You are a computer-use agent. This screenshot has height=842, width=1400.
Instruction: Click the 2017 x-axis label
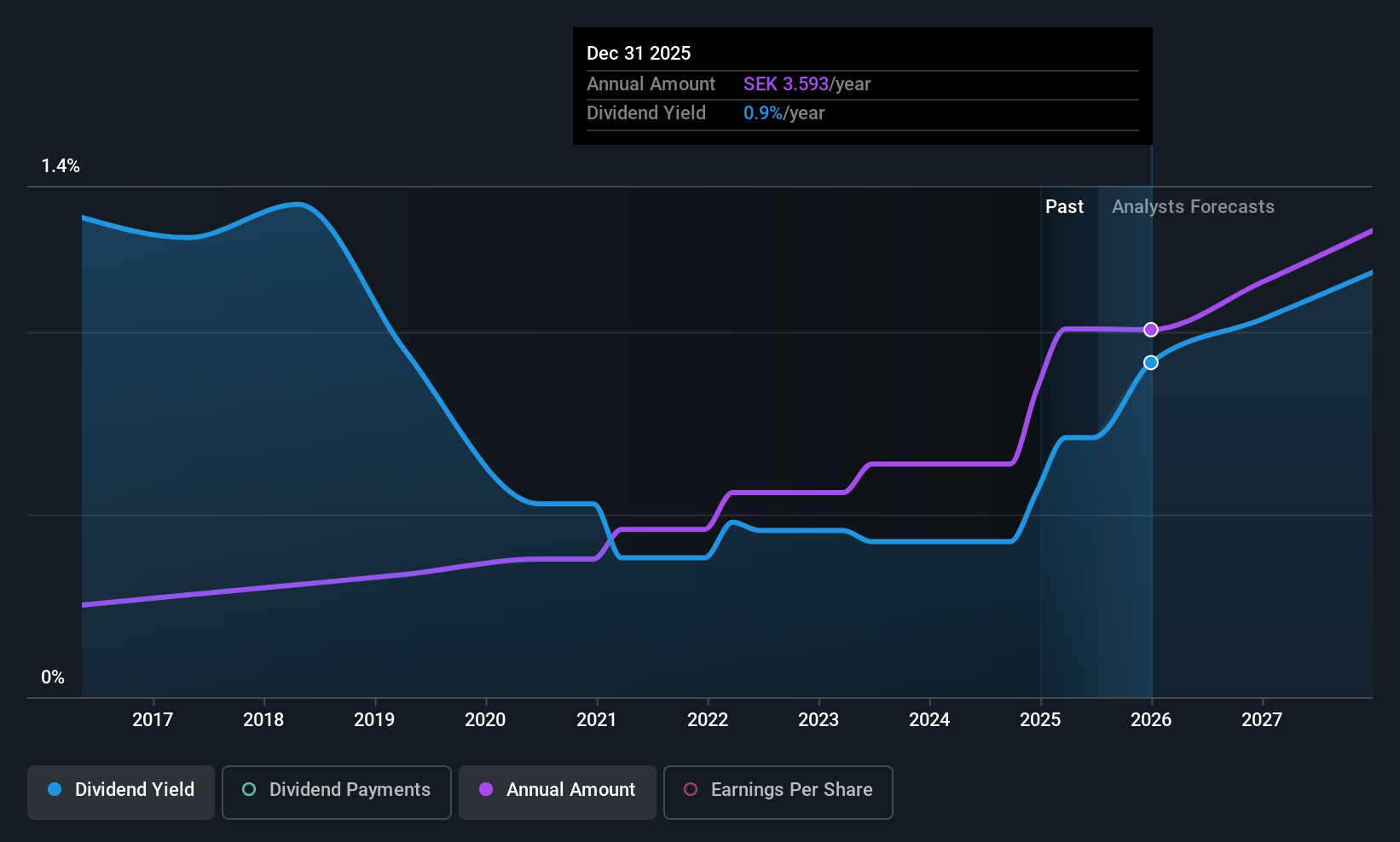point(153,720)
